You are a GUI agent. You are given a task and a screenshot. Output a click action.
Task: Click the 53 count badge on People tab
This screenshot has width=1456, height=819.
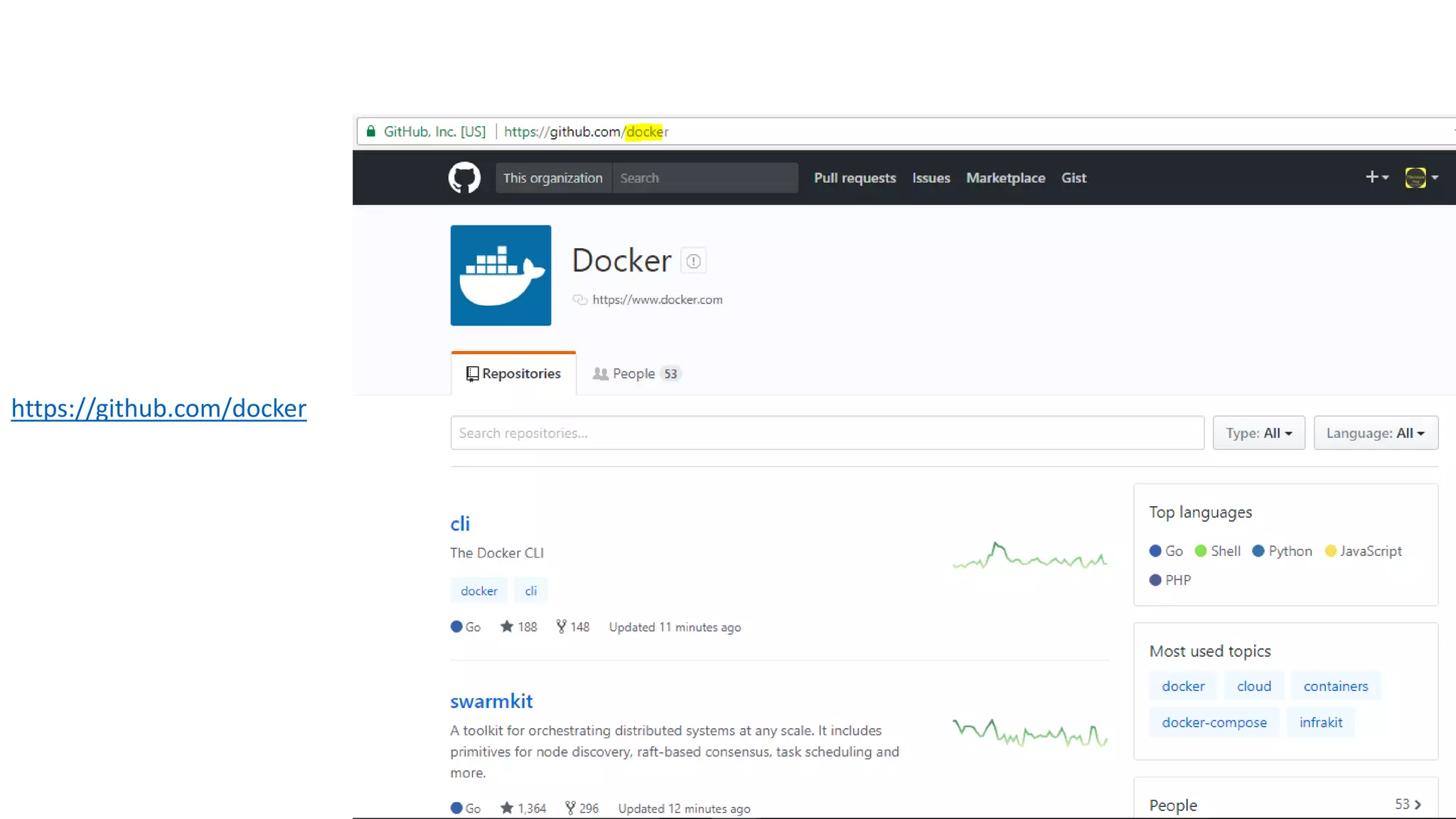pos(670,374)
